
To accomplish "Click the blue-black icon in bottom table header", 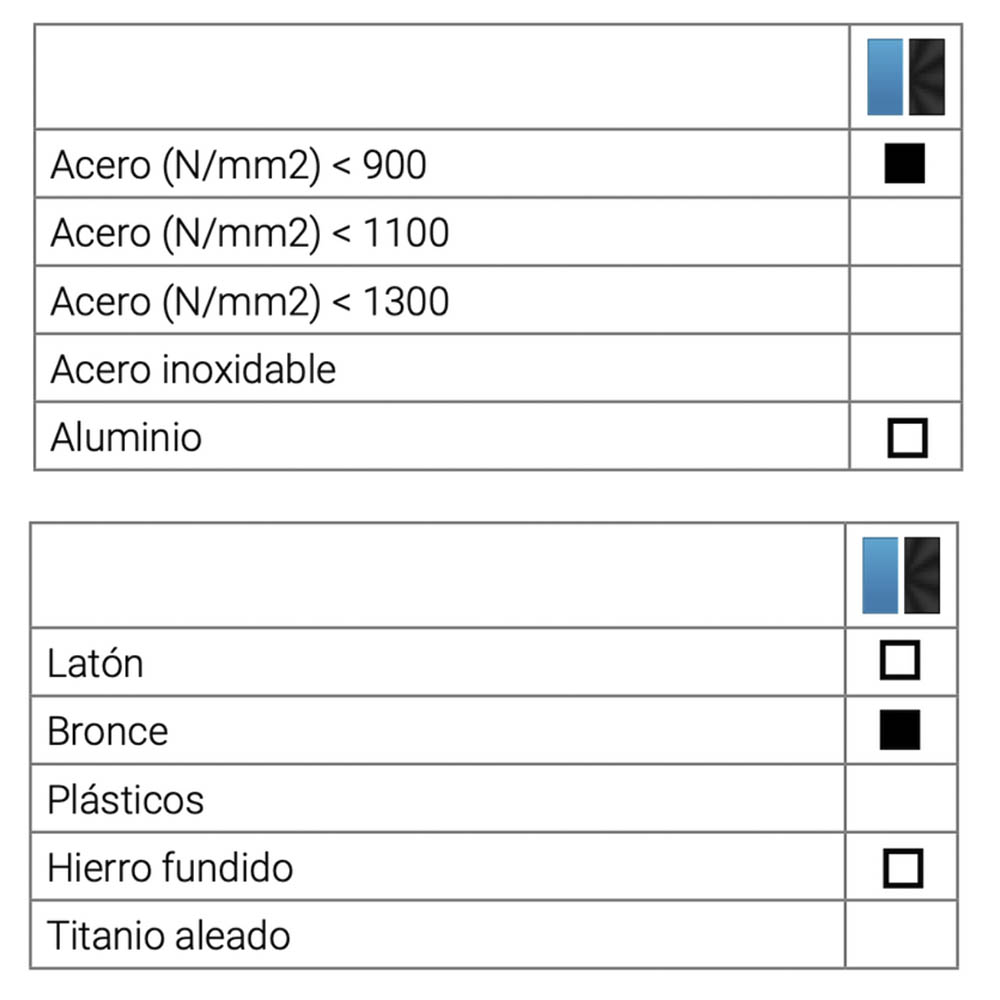I will pos(901,575).
